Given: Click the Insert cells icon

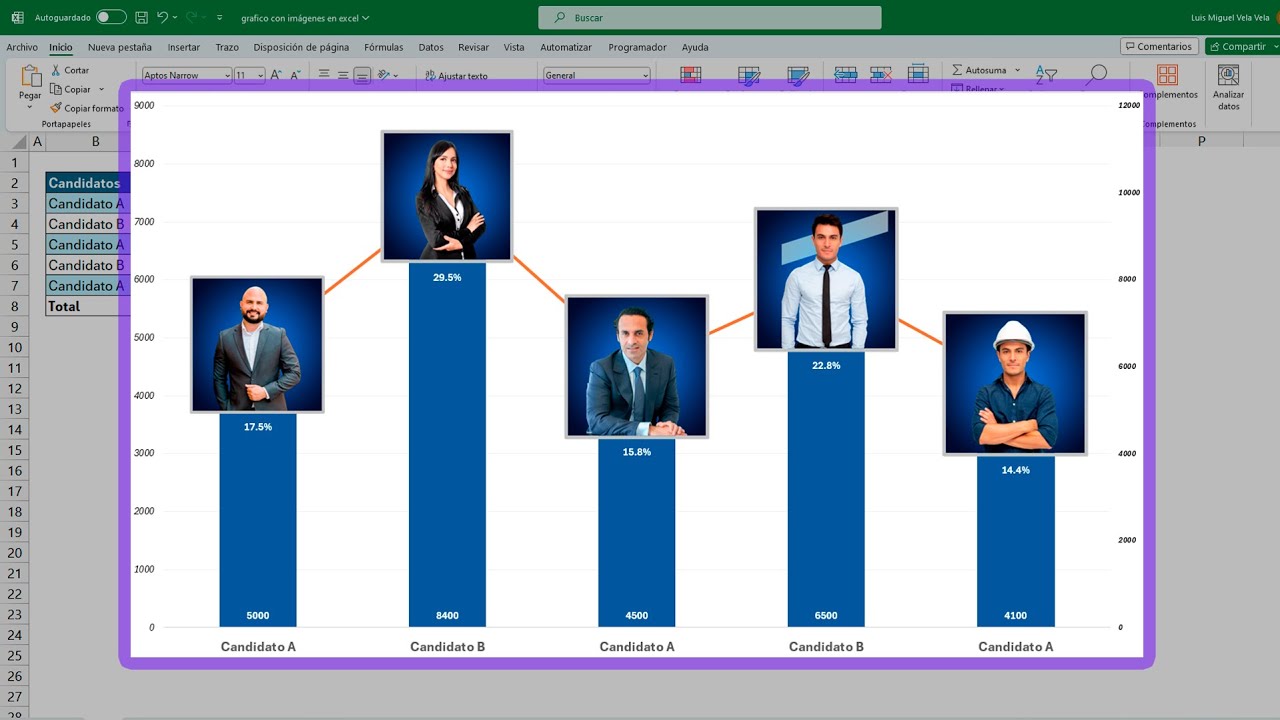Looking at the screenshot, I should 845,74.
